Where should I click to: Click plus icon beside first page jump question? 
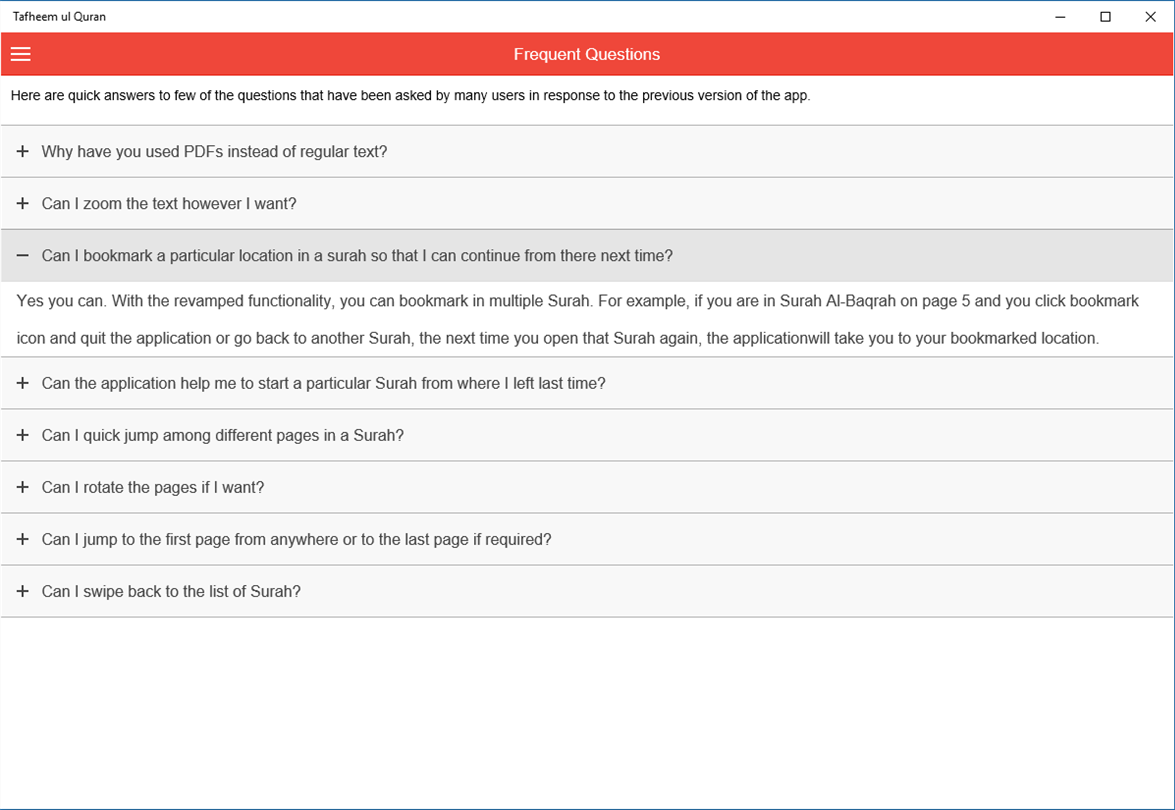[x=23, y=540]
